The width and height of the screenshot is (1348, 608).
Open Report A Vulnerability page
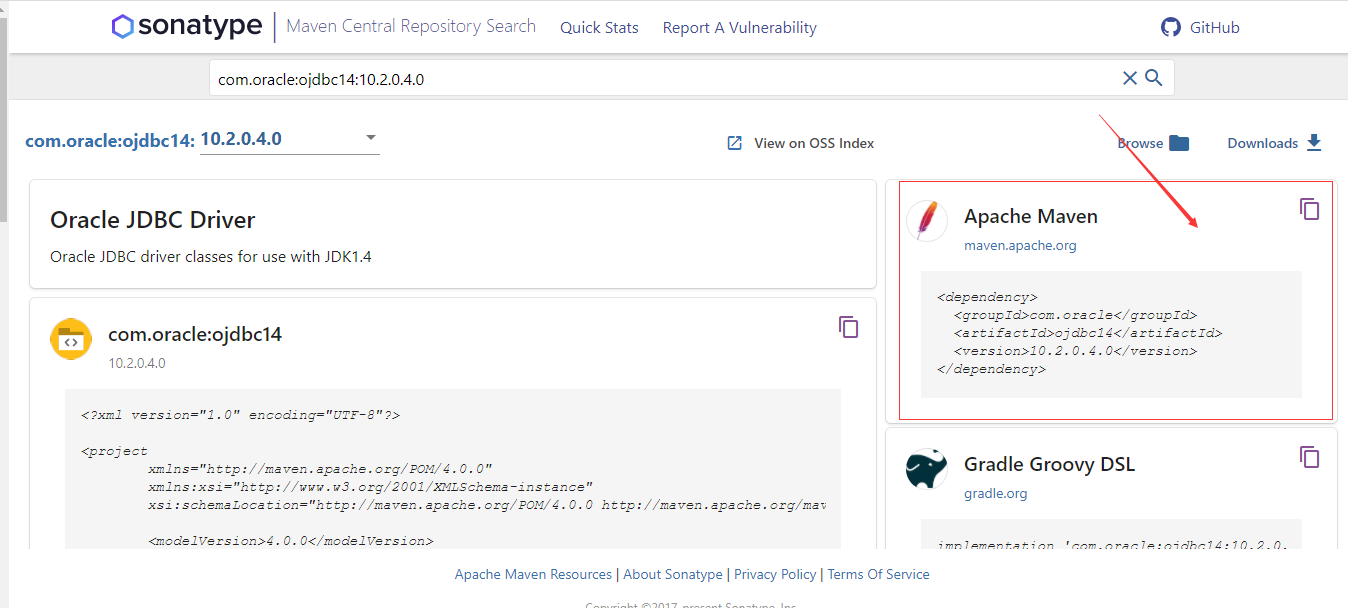(740, 28)
